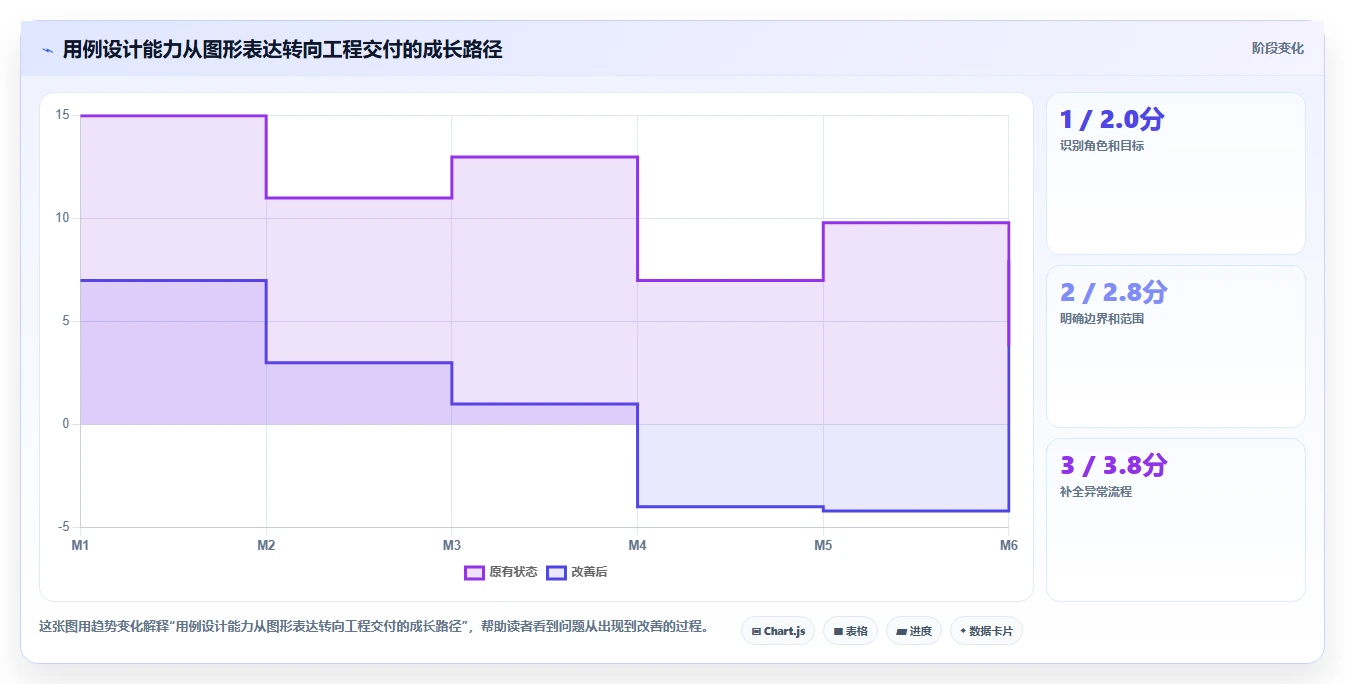Click the 3 / 3.8分 score value
The width and height of the screenshot is (1345, 684).
pyautogui.click(x=1114, y=465)
